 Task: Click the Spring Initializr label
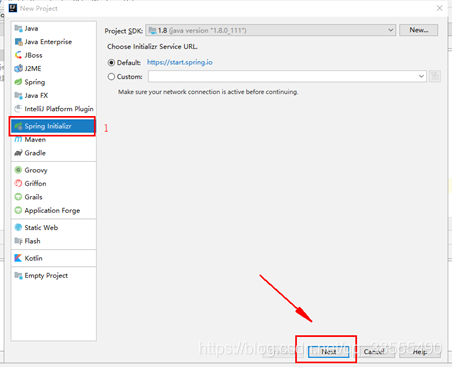(x=48, y=126)
